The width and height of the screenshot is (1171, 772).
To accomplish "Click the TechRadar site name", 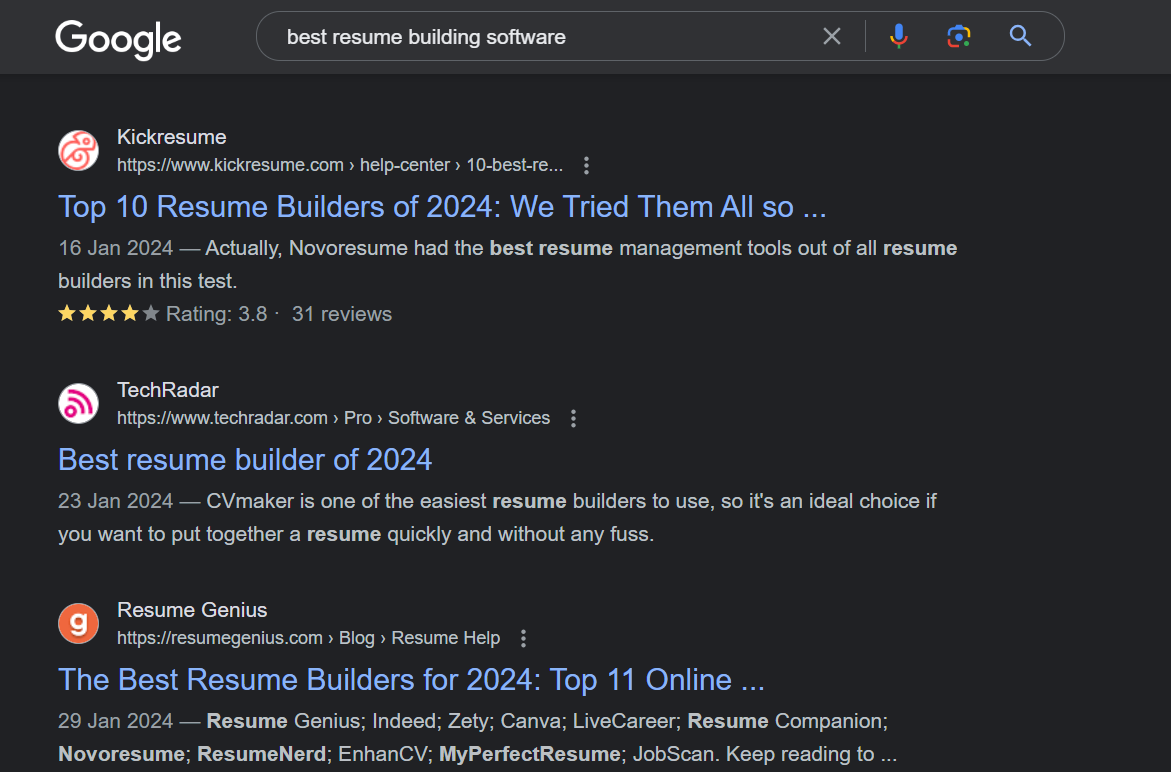I will (x=167, y=390).
